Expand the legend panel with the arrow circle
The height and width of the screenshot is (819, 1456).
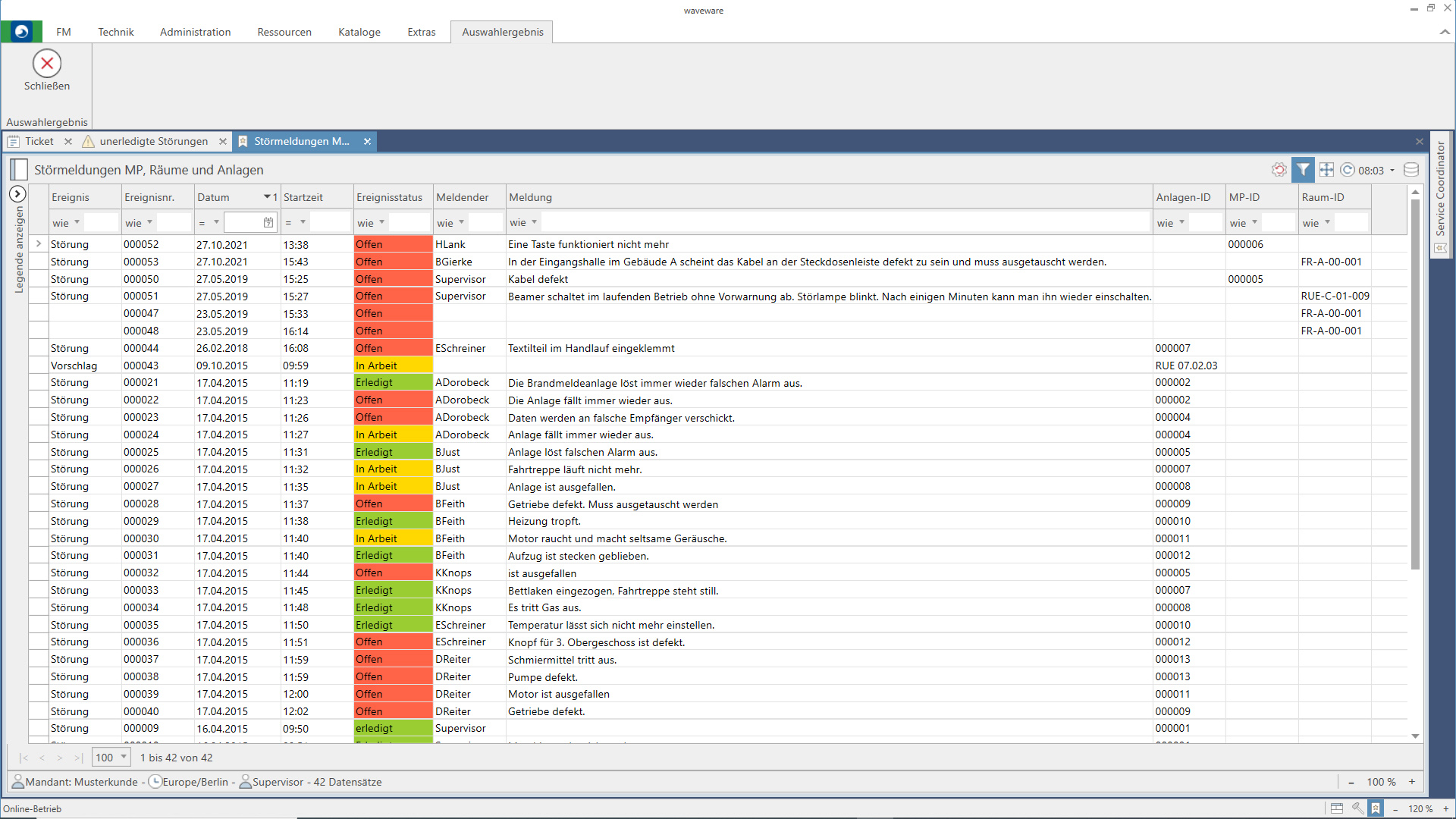[x=17, y=194]
